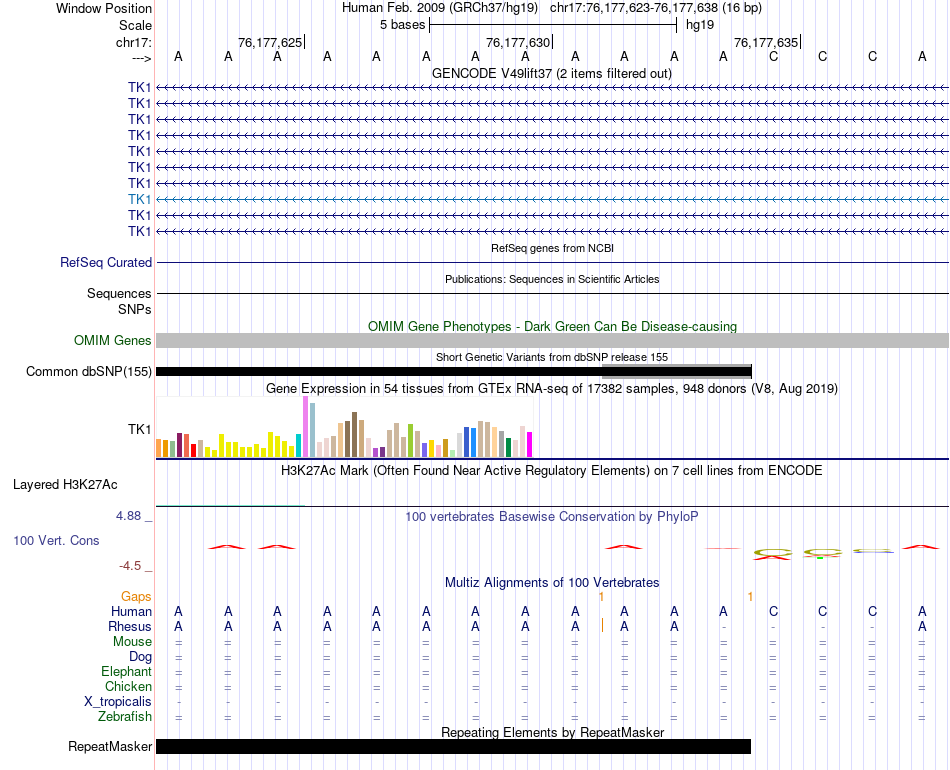Open 'Short Genetic Variants from dbSNP release 155' title
The height and width of the screenshot is (770, 950).
552,357
